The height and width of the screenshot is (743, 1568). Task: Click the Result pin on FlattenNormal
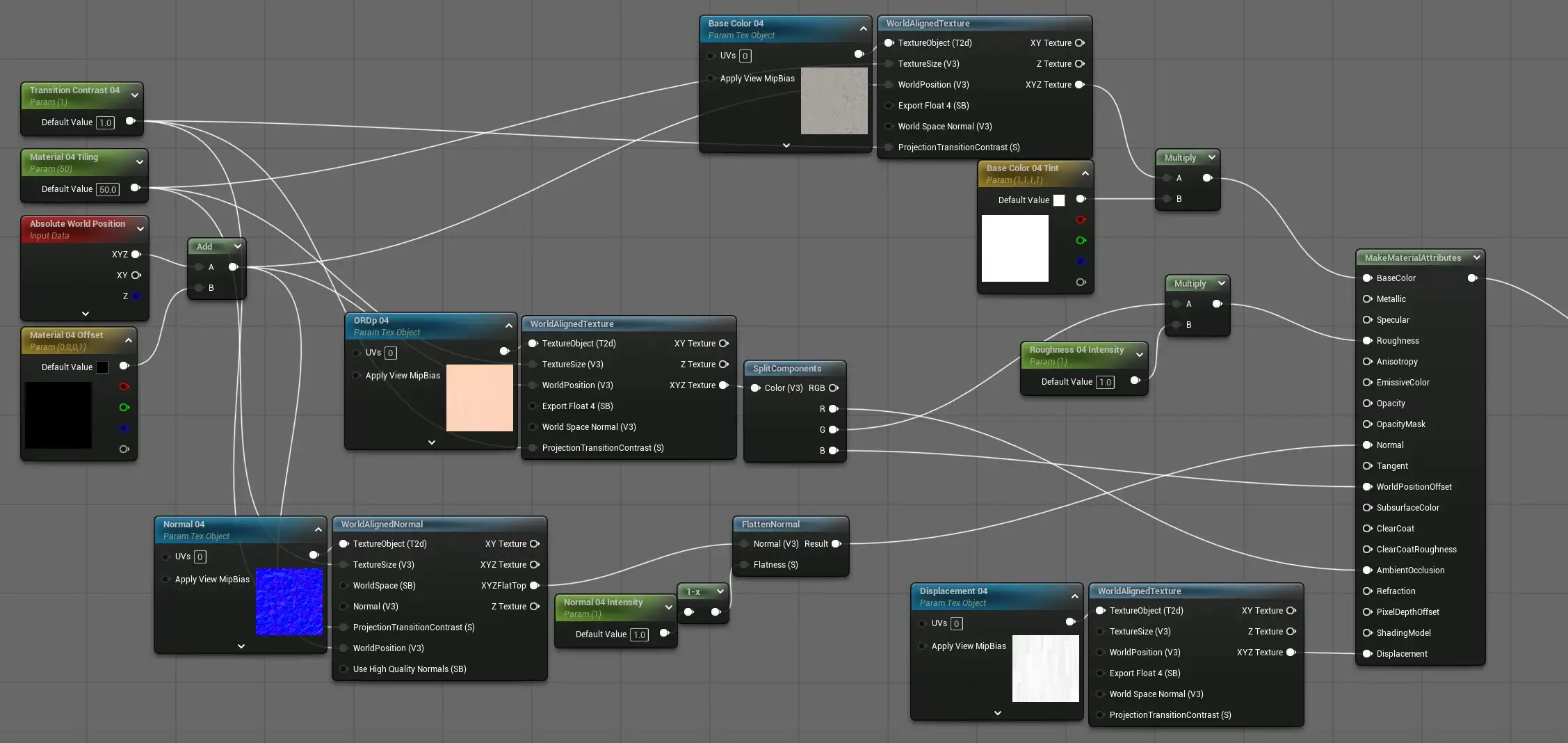tap(836, 544)
